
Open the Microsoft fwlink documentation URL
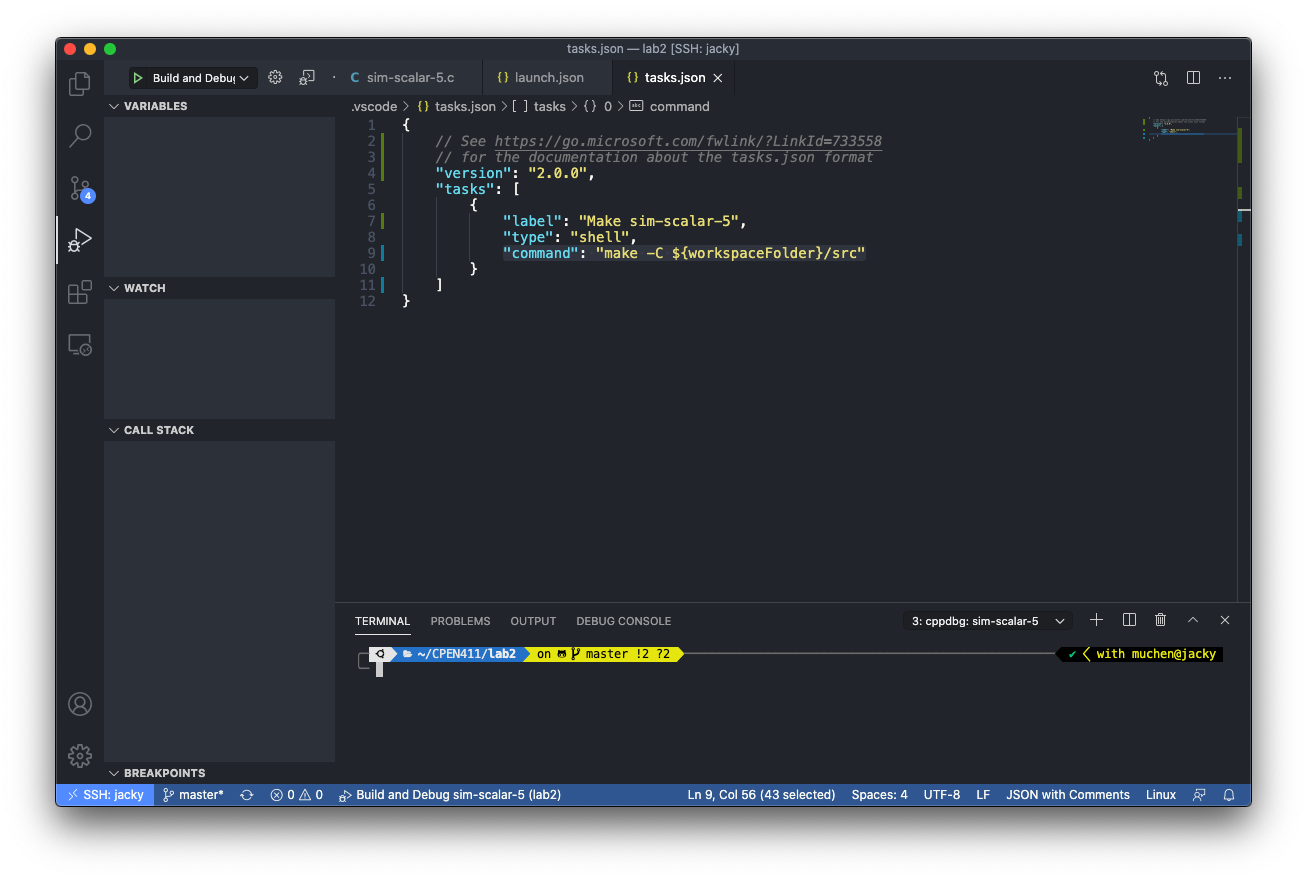(688, 141)
